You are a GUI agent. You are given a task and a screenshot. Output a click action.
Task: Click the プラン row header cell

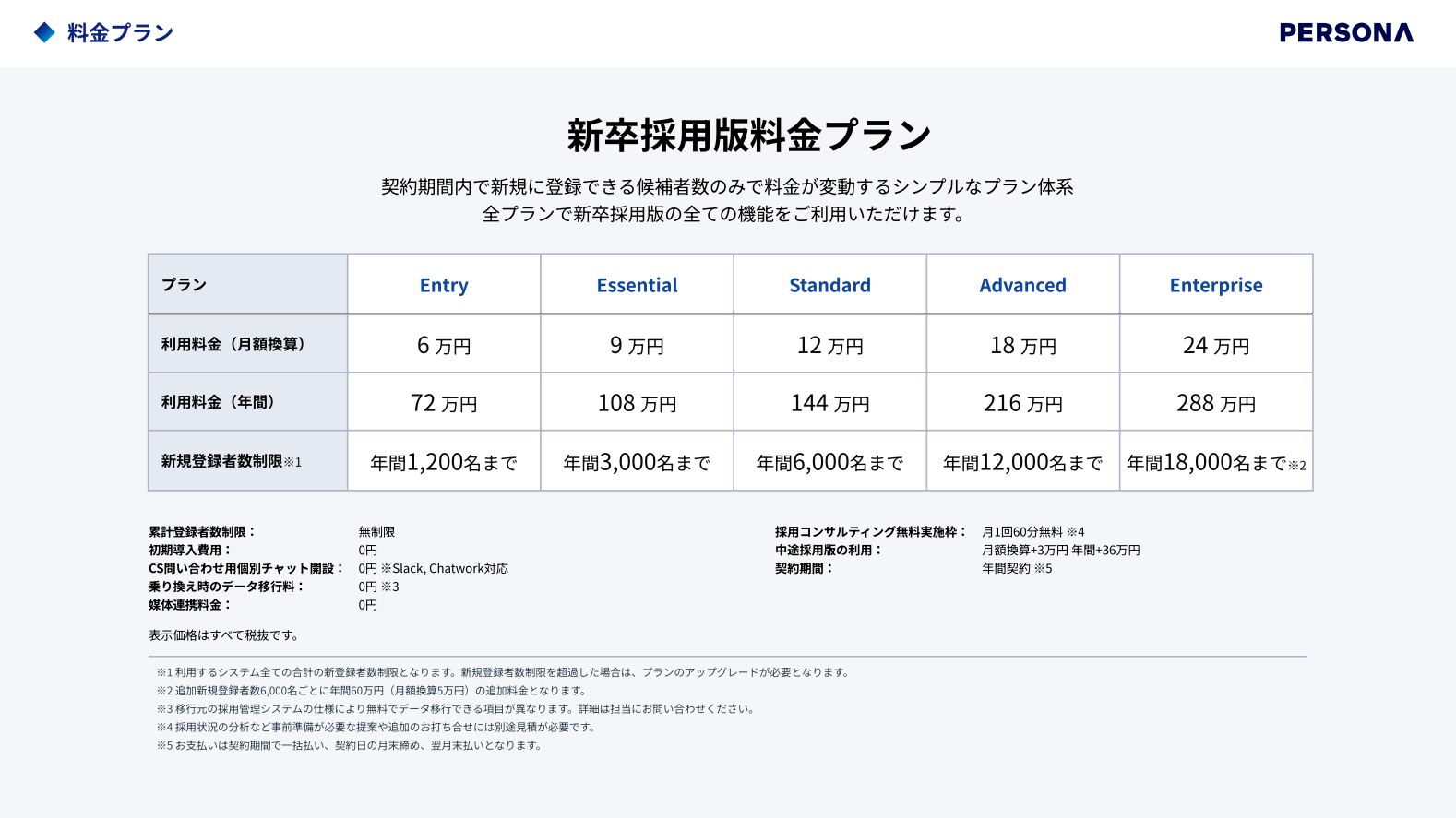pyautogui.click(x=247, y=285)
